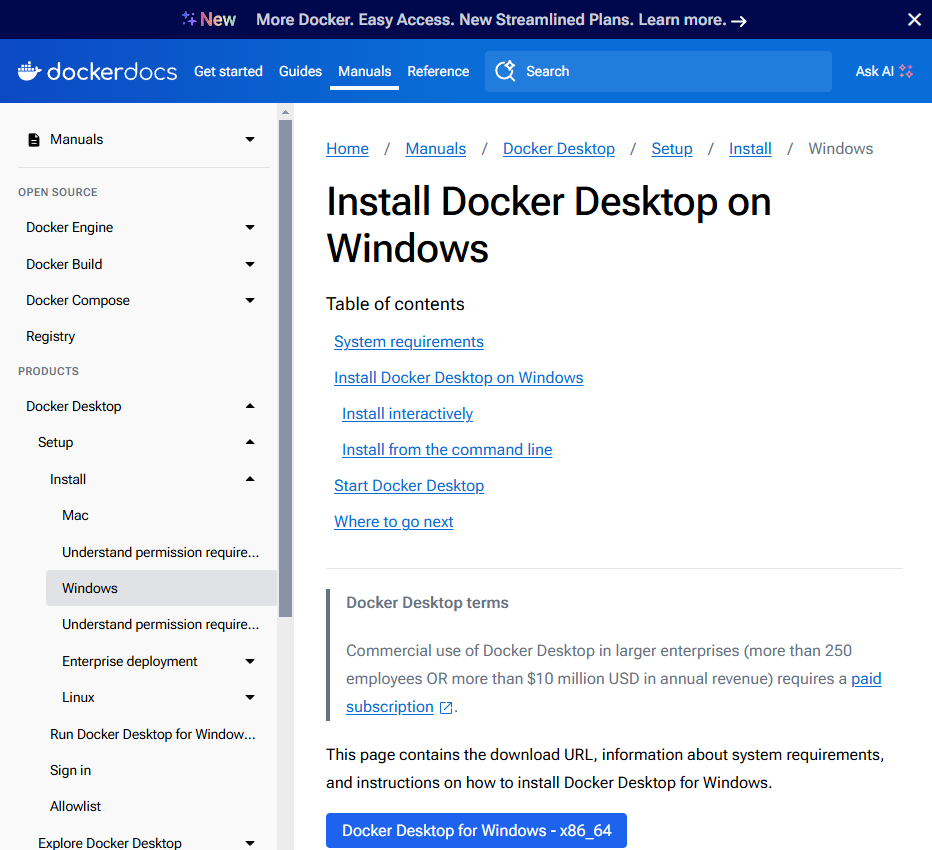
Task: Go to Install breadcrumb link
Action: click(x=750, y=149)
